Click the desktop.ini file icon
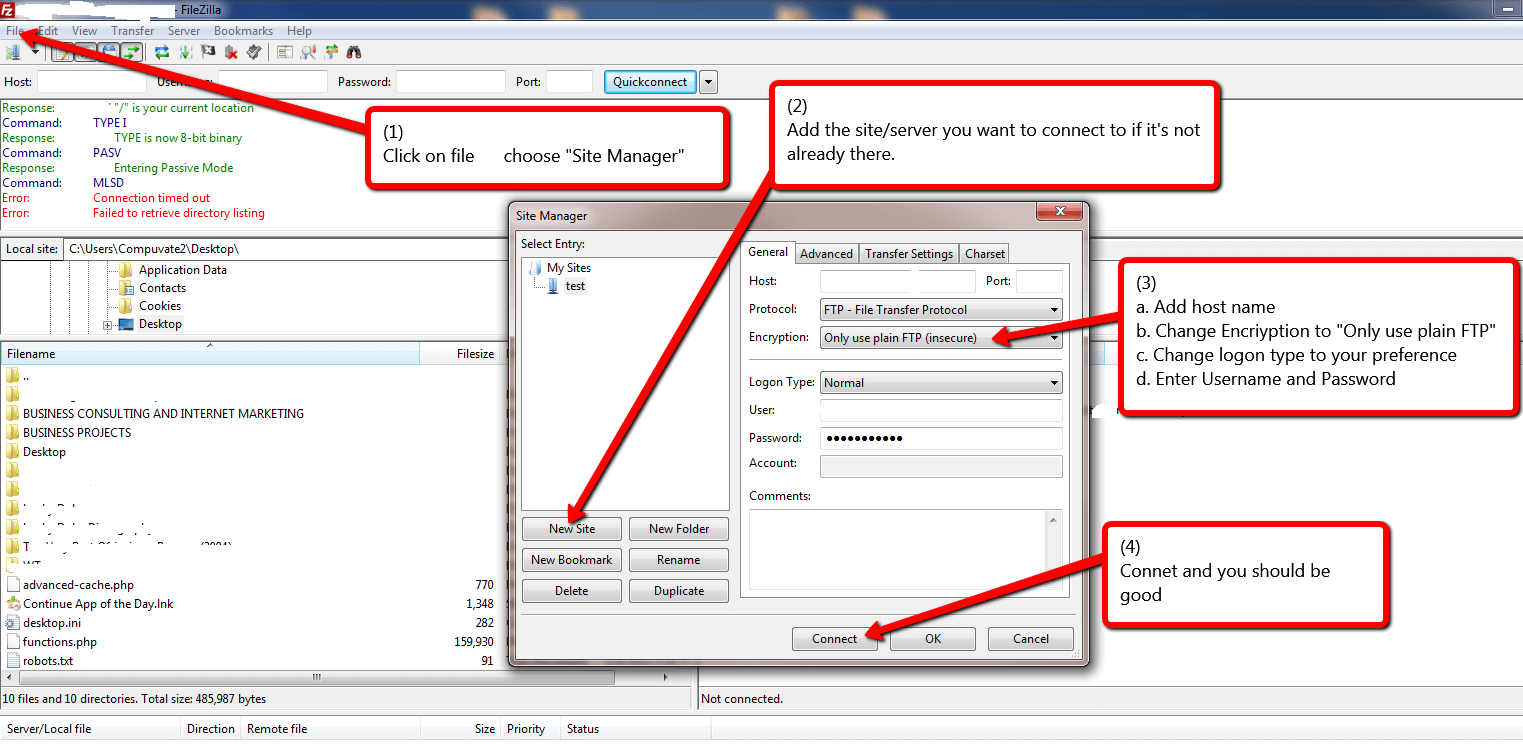The height and width of the screenshot is (755, 1523). pyautogui.click(x=12, y=622)
